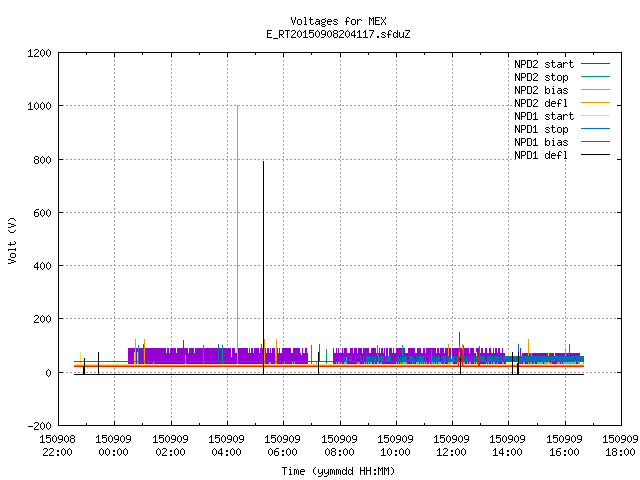Click the 150909 00:00 x-axis label
Image resolution: width=640 pixels, height=480 pixels.
114,446
